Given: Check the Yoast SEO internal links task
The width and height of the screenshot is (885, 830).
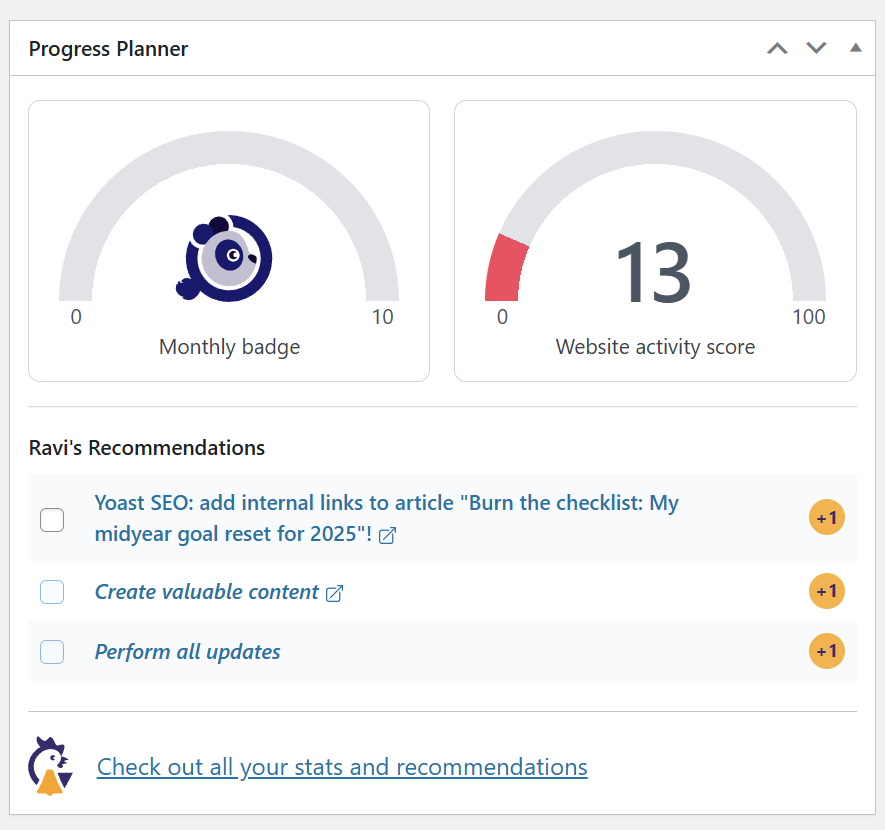Looking at the screenshot, I should pos(52,520).
